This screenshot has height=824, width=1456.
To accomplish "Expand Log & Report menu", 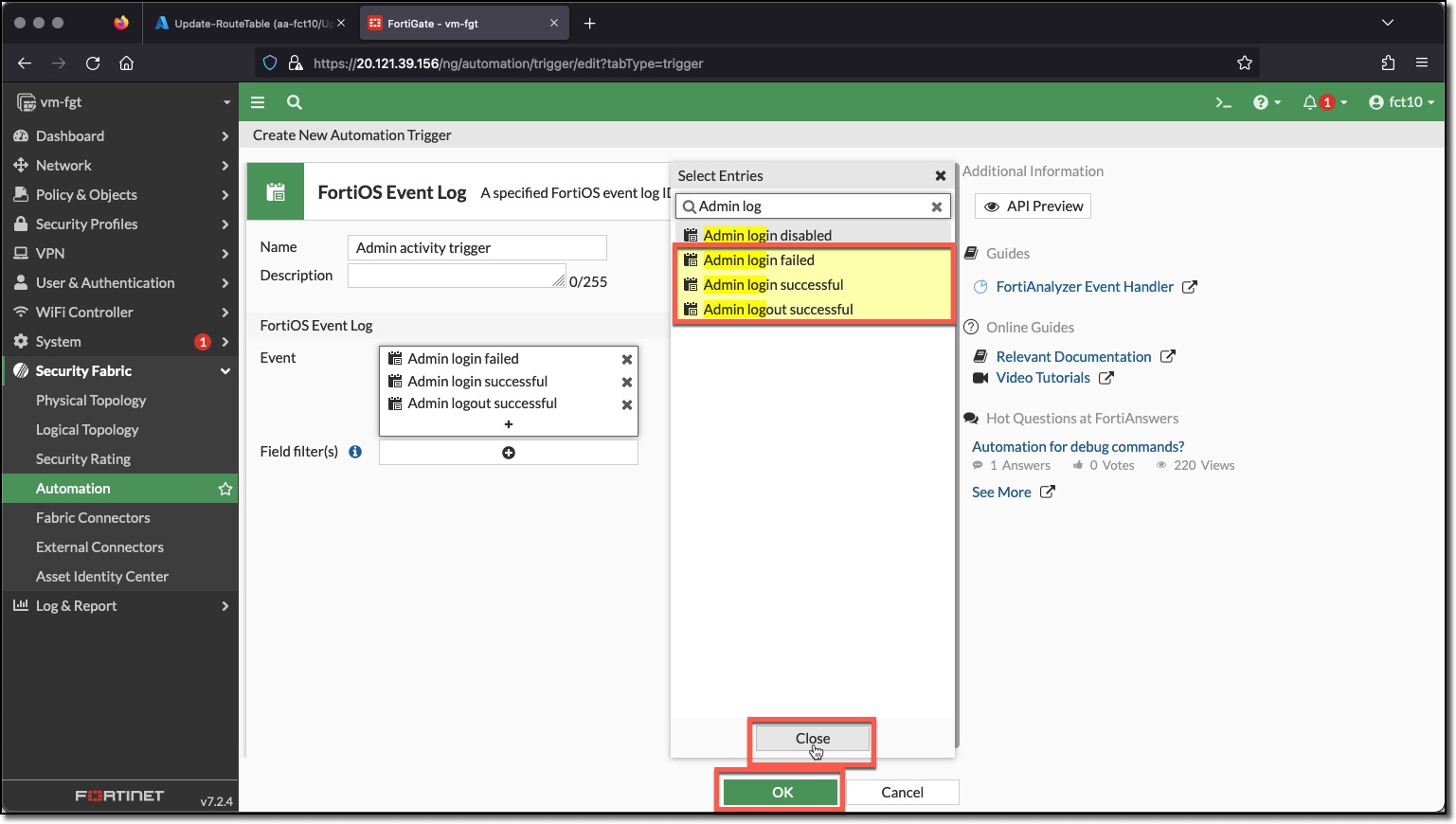I will tap(119, 606).
